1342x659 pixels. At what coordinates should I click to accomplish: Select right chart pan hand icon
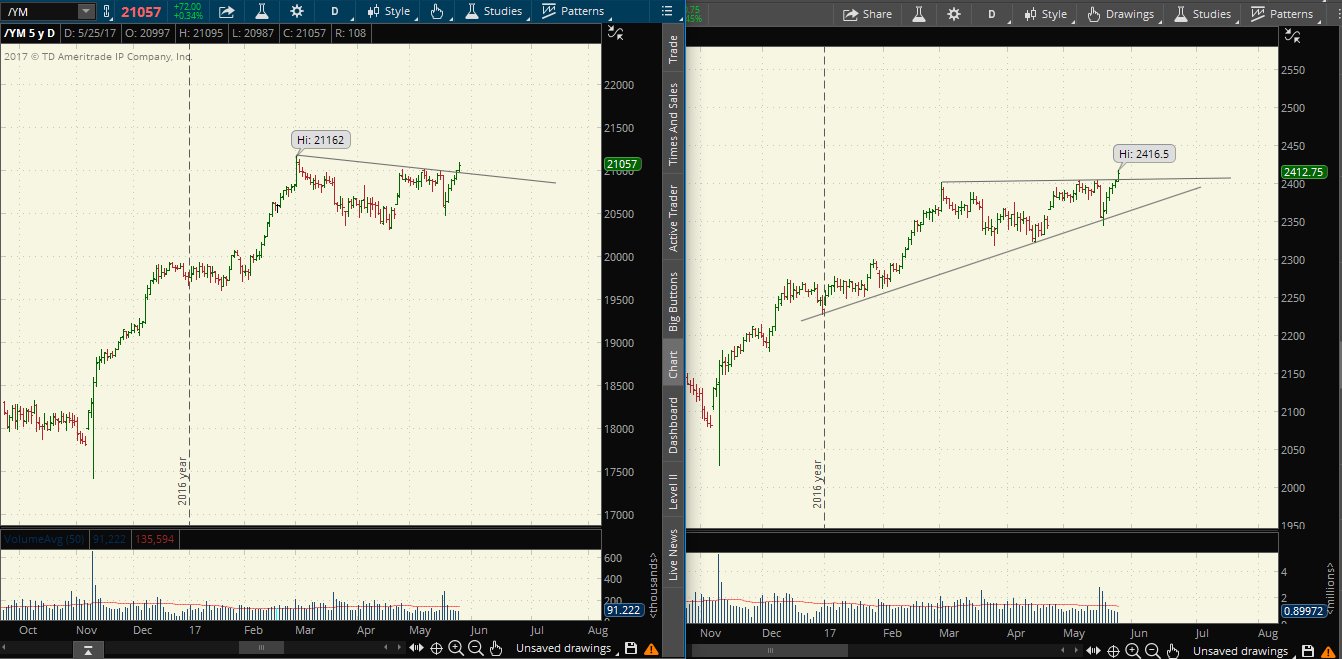point(1173,651)
